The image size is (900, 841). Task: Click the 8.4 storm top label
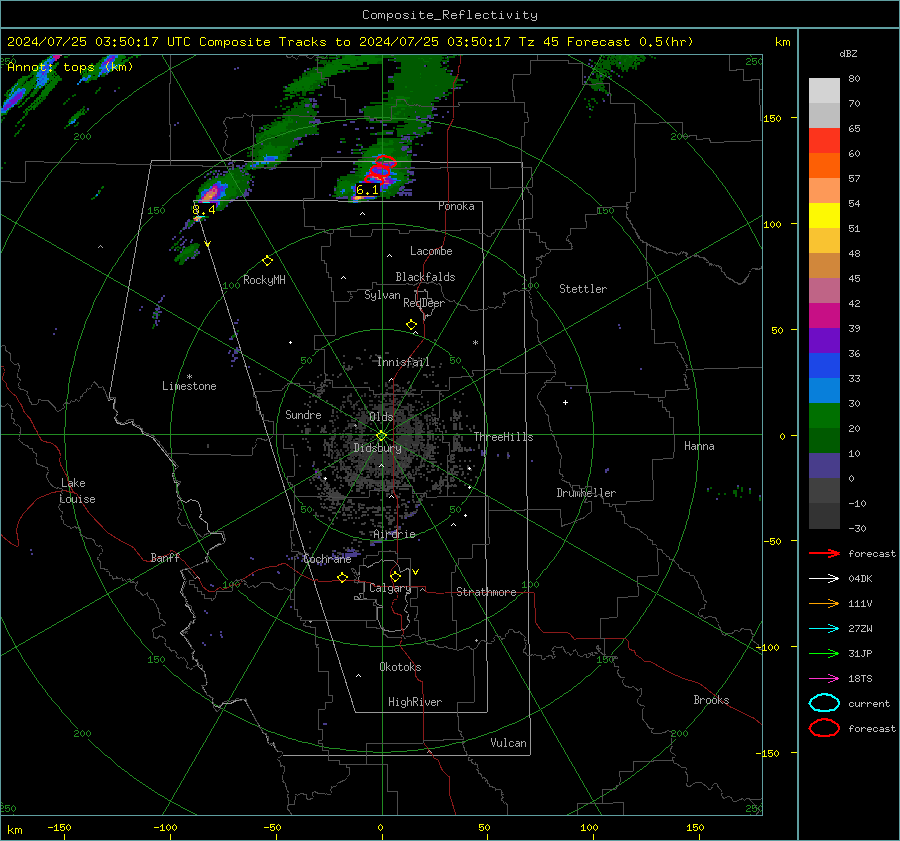tap(204, 209)
